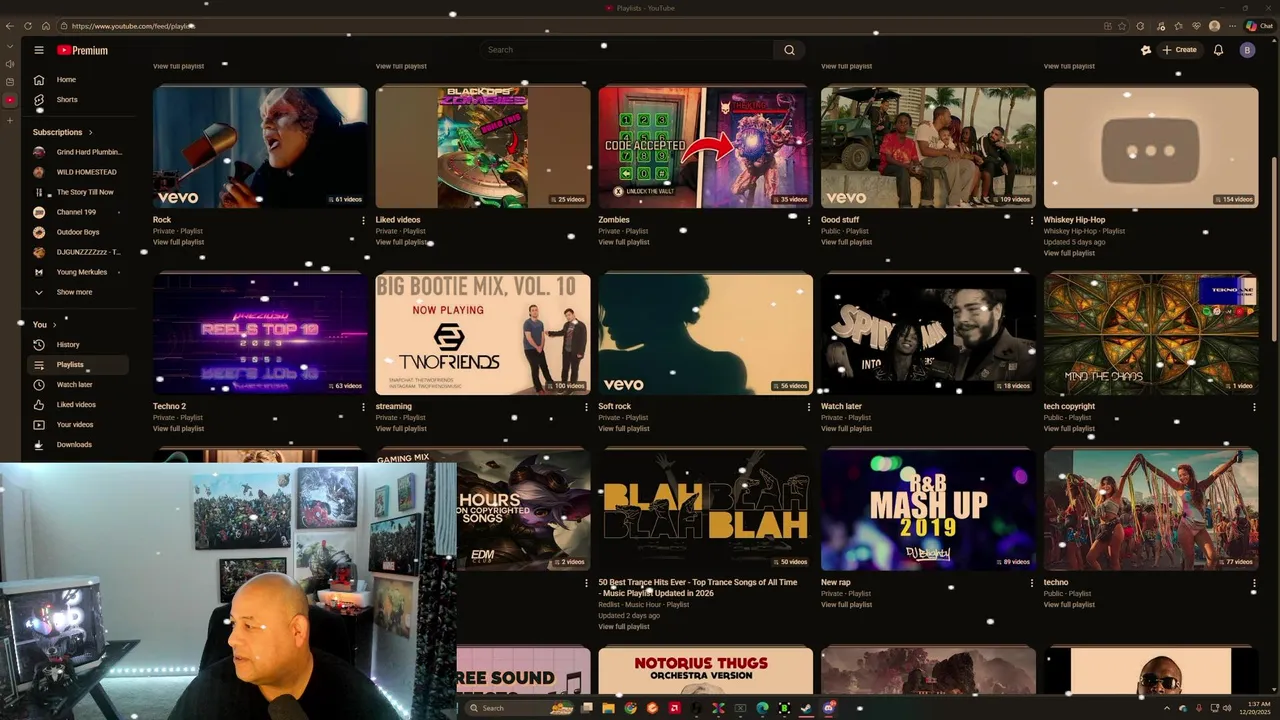Open Grind Hard Plumbing channel subscription
This screenshot has height=720, width=1280.
pyautogui.click(x=78, y=152)
